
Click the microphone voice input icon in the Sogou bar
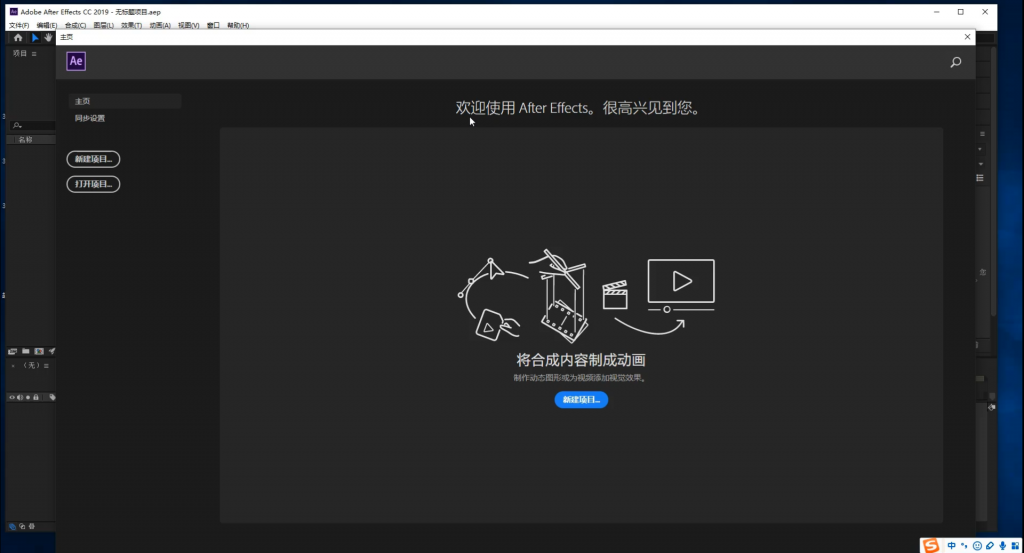(1002, 546)
